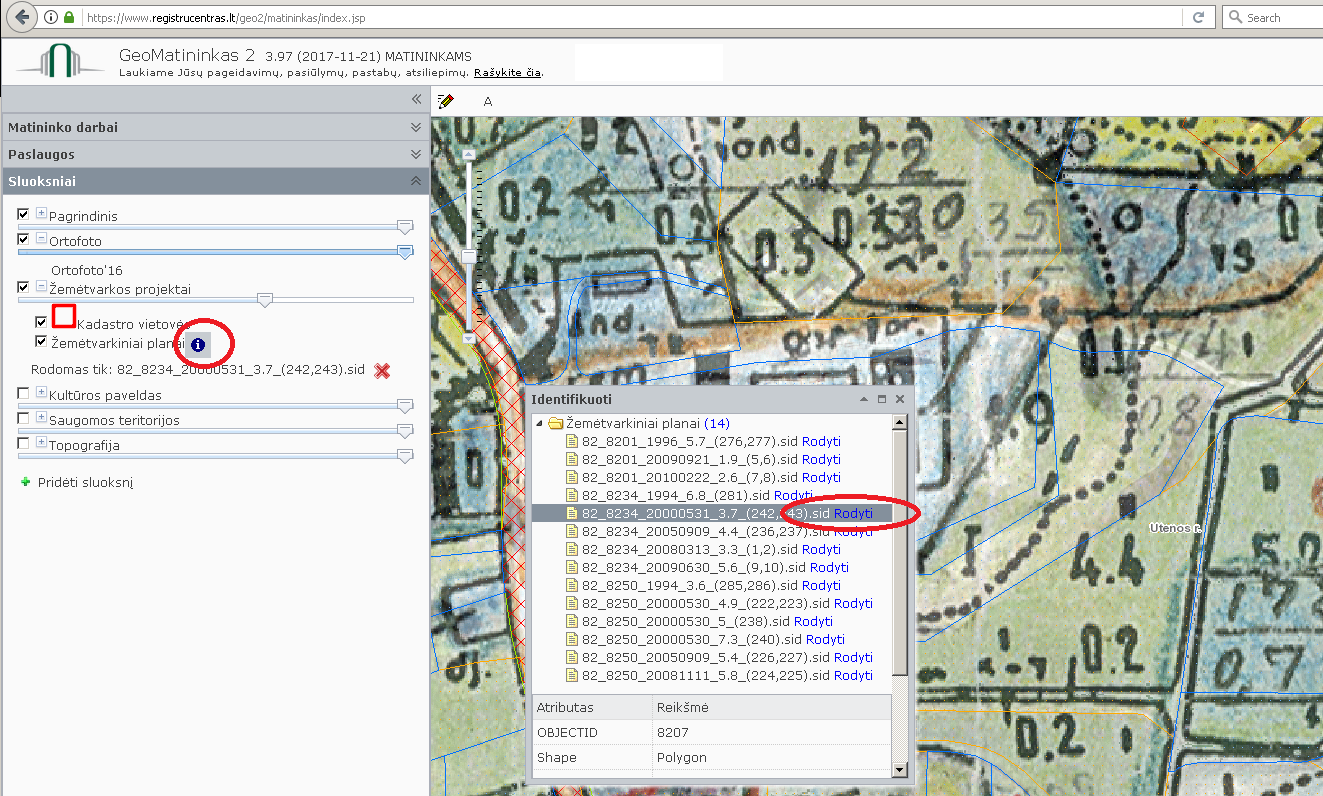Adjust the Žemėtvarkos projektai opacity slider handle
Viewport: 1323px width, 796px height.
pyautogui.click(x=264, y=299)
